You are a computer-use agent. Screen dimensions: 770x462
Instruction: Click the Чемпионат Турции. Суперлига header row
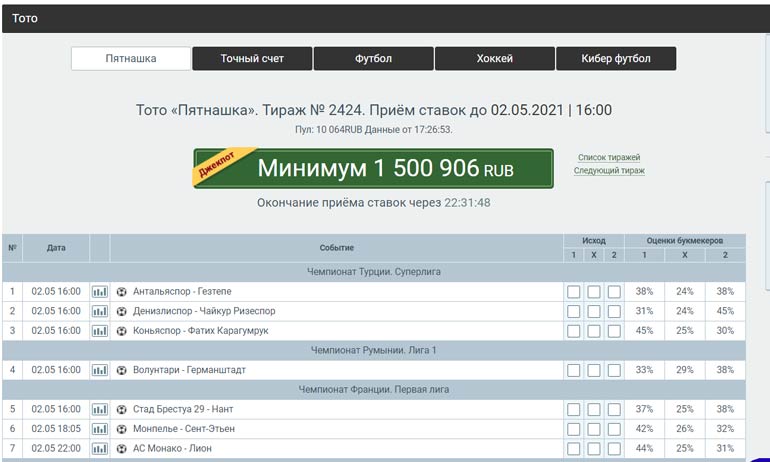coord(374,272)
